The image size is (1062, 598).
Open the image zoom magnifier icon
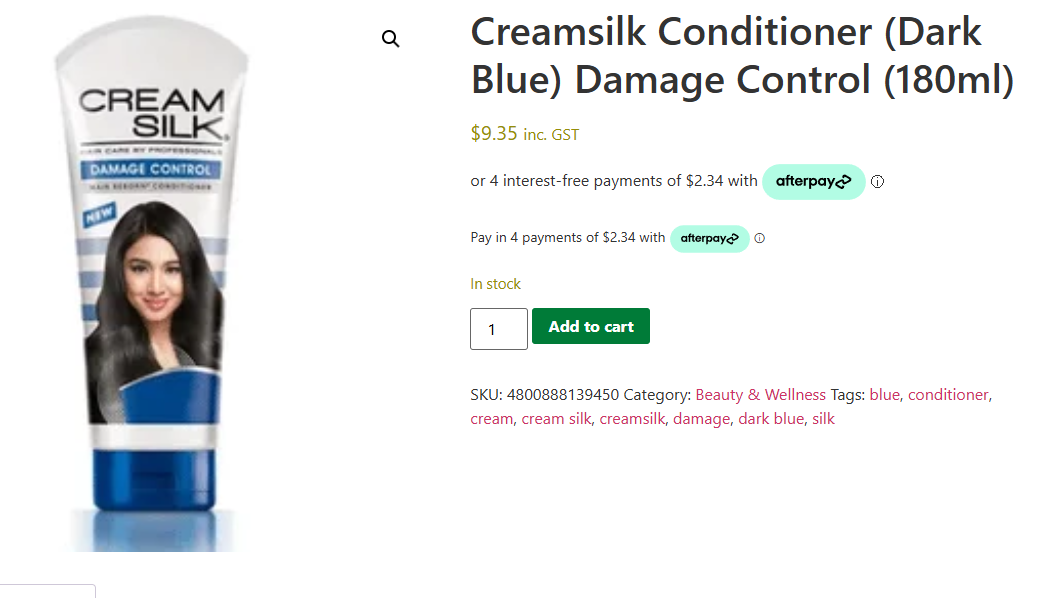point(390,38)
